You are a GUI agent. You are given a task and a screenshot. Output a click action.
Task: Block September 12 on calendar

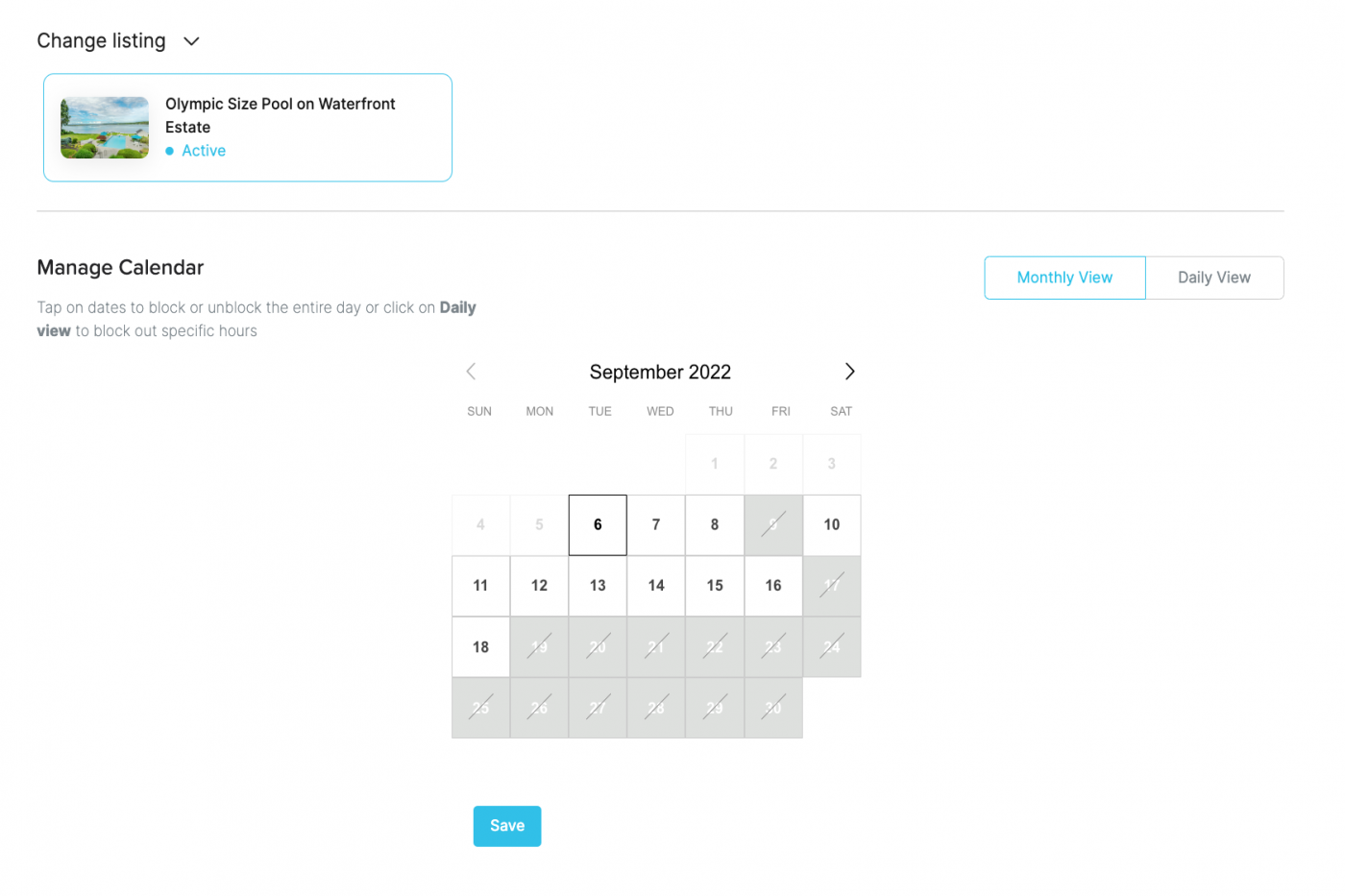tap(539, 586)
